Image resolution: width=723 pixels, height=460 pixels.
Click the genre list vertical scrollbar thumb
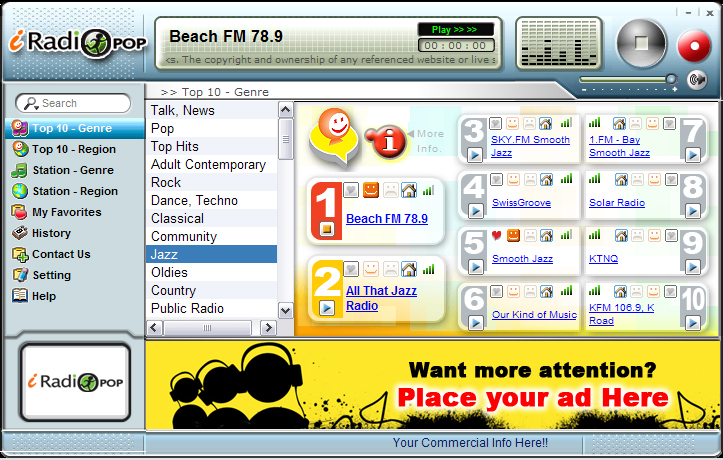click(285, 139)
